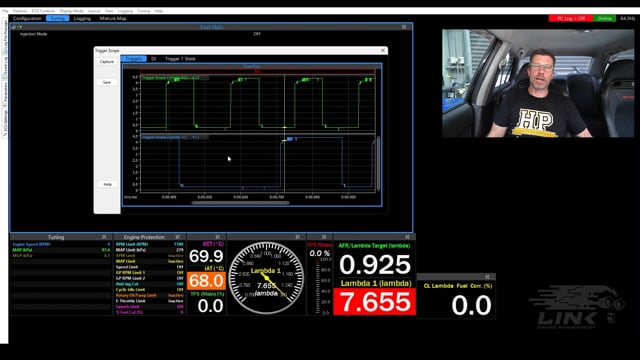Select the Triggers tab in Trigger Scope

point(134,59)
